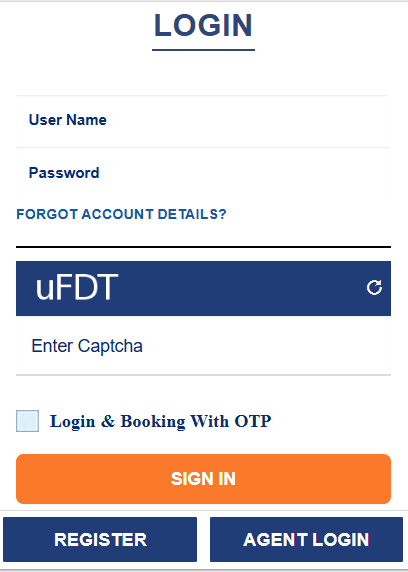Click the User Name placeholder text
The image size is (408, 572).
(68, 120)
